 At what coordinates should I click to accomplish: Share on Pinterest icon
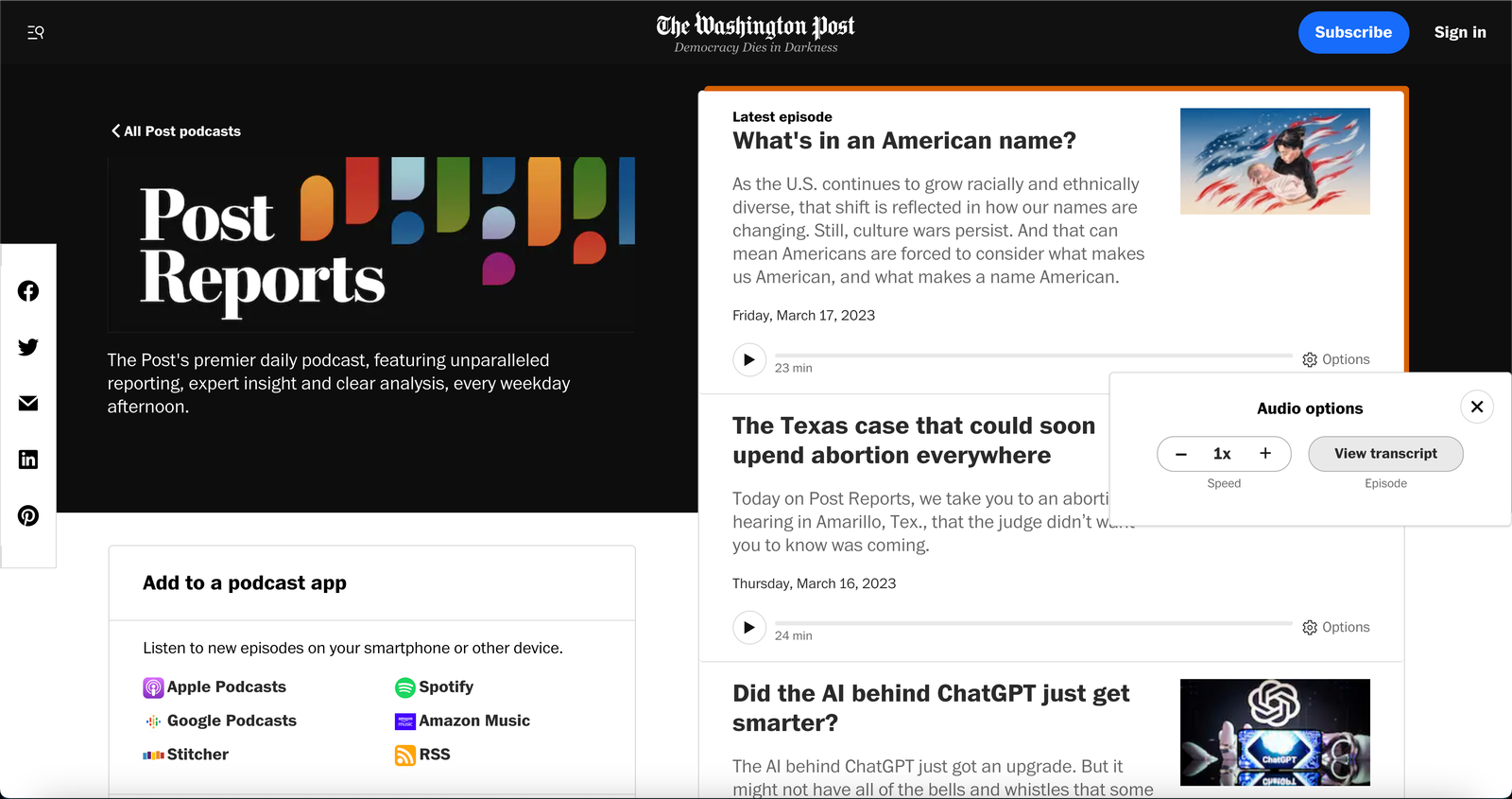pos(28,515)
